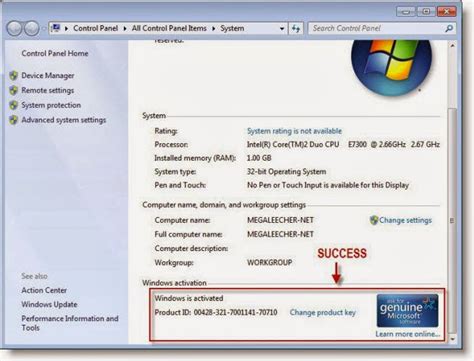Click shield icon beside Advanced system settings
474x361 pixels.
pos(14,120)
